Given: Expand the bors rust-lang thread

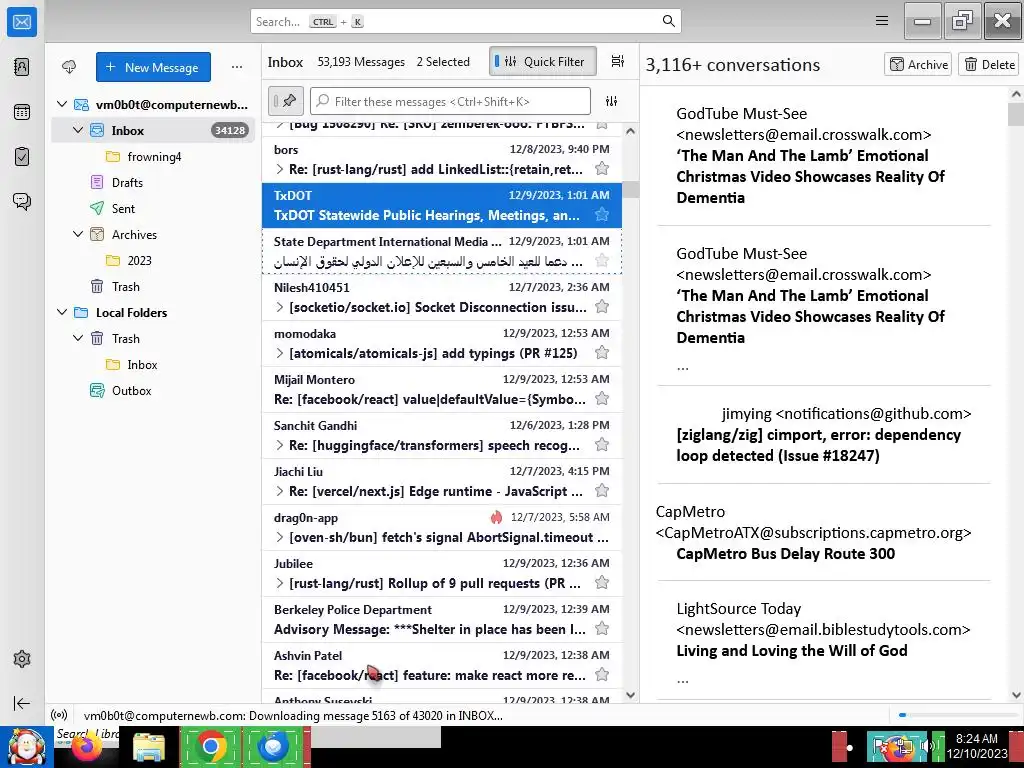Looking at the screenshot, I should click(x=280, y=169).
